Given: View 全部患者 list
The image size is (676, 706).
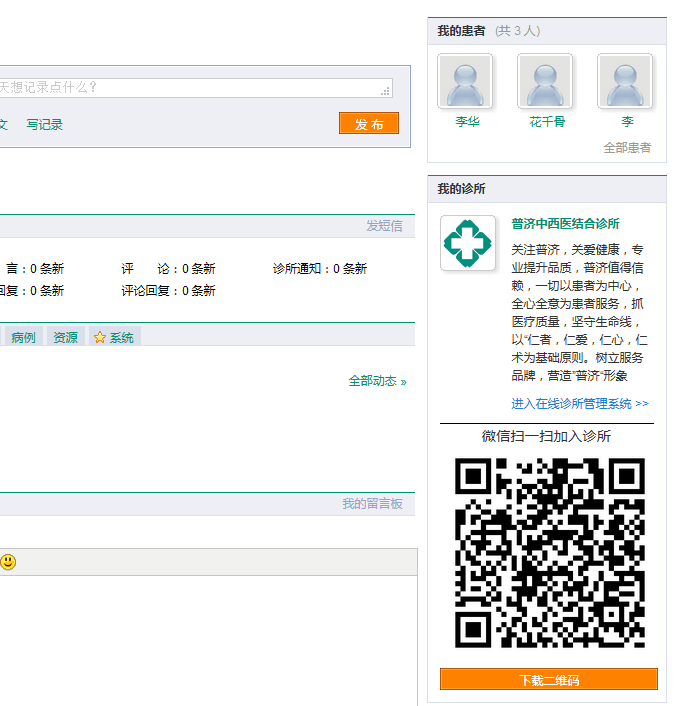Looking at the screenshot, I should (x=627, y=148).
